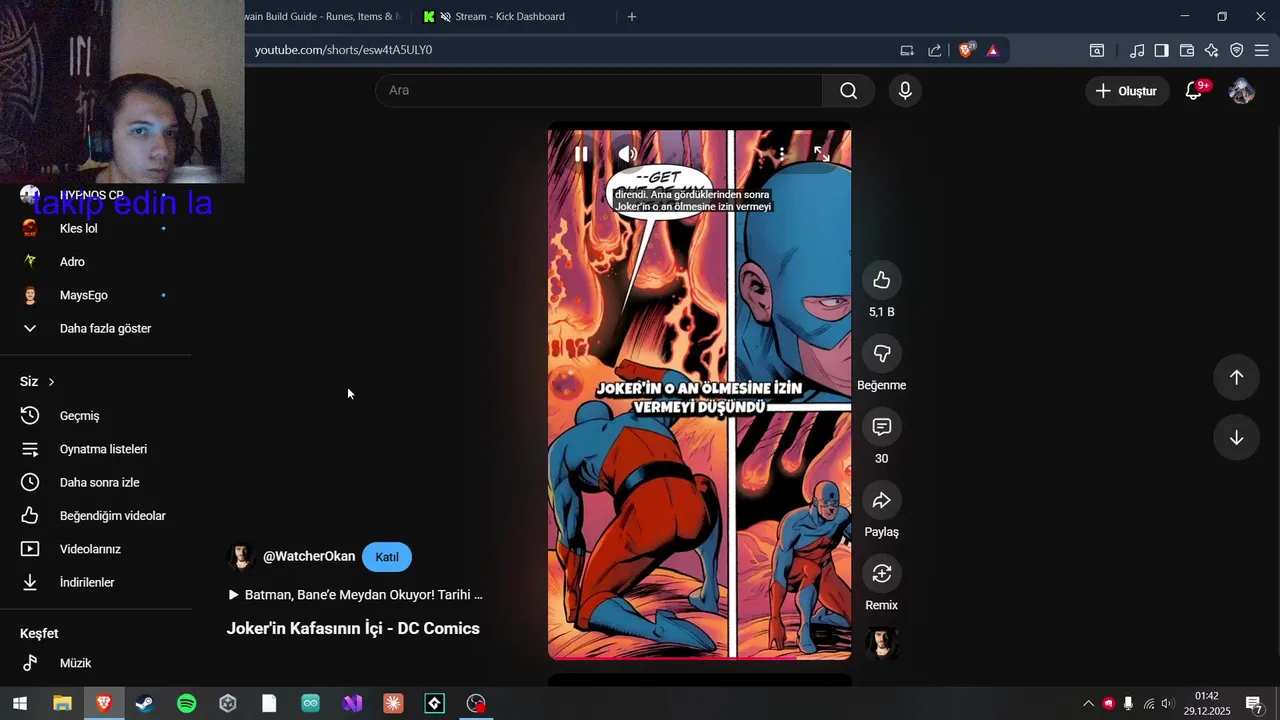Open the Windows action center notifications

click(x=1253, y=704)
